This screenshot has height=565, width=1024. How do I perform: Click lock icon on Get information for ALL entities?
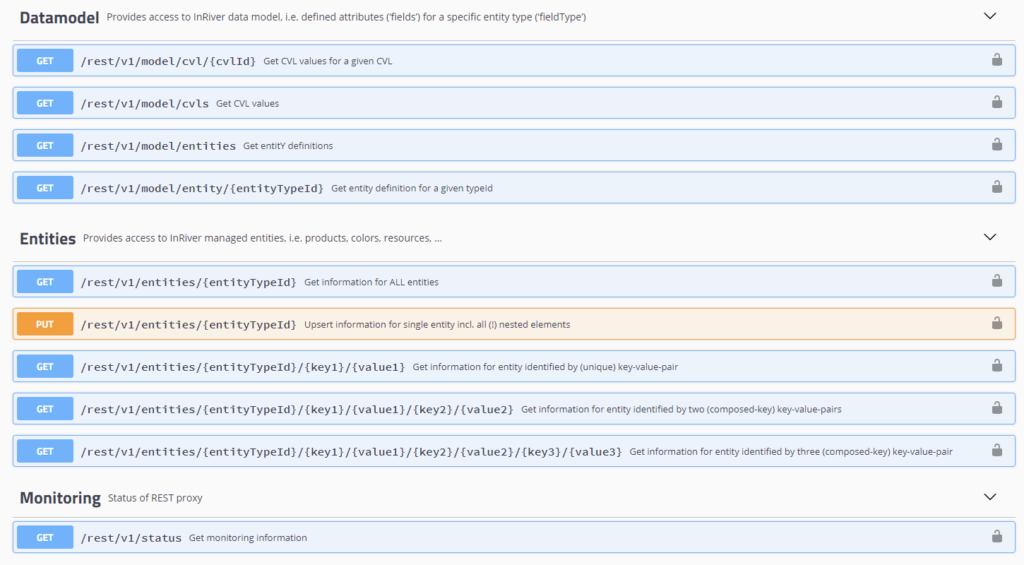[997, 282]
